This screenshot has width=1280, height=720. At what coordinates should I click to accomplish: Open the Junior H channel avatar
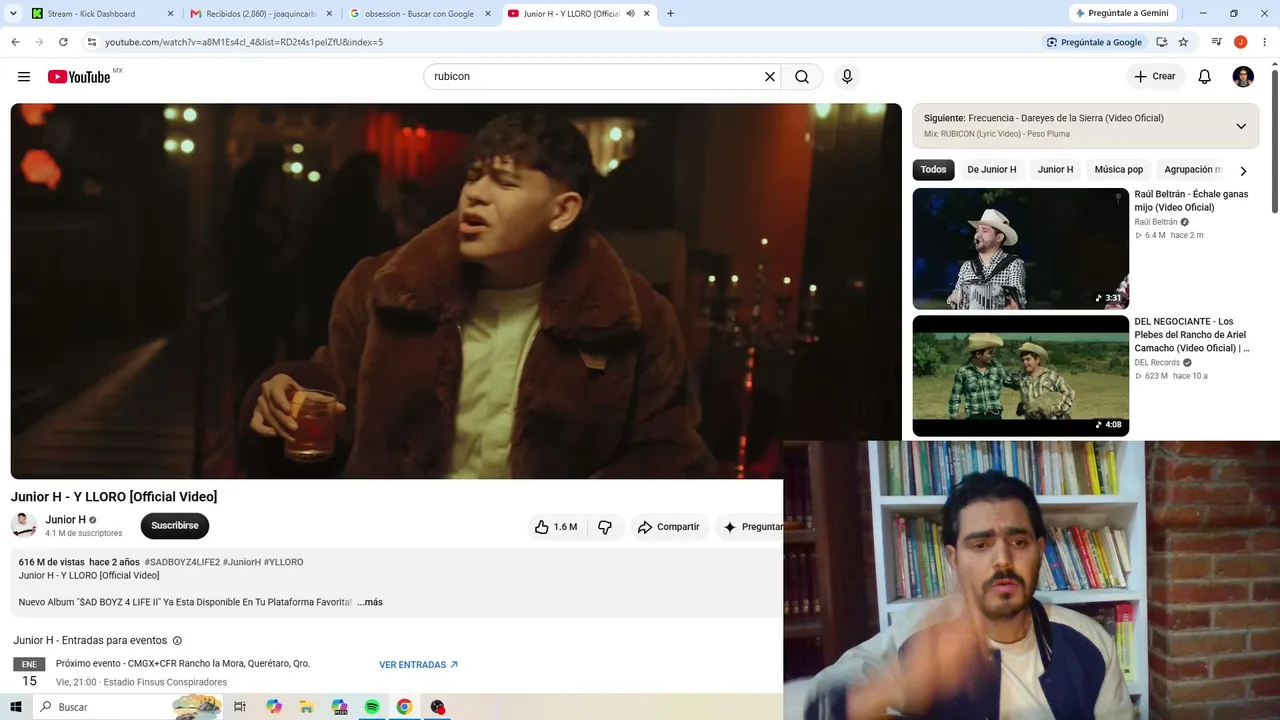(x=24, y=525)
